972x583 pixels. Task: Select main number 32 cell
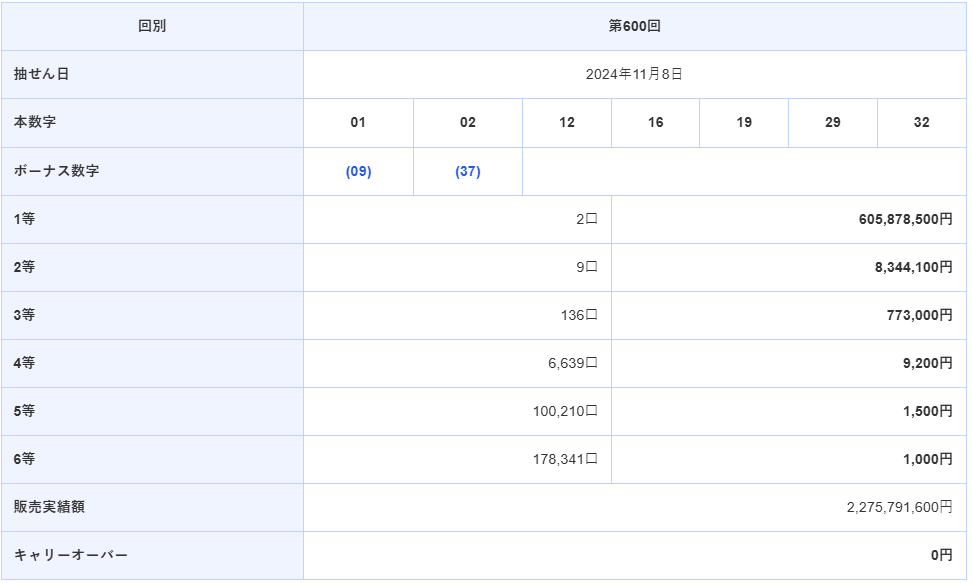tap(921, 123)
